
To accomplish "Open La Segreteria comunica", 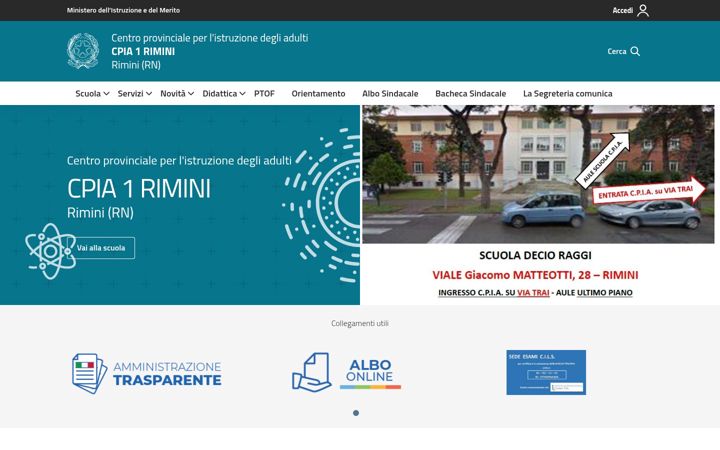I will 568,94.
